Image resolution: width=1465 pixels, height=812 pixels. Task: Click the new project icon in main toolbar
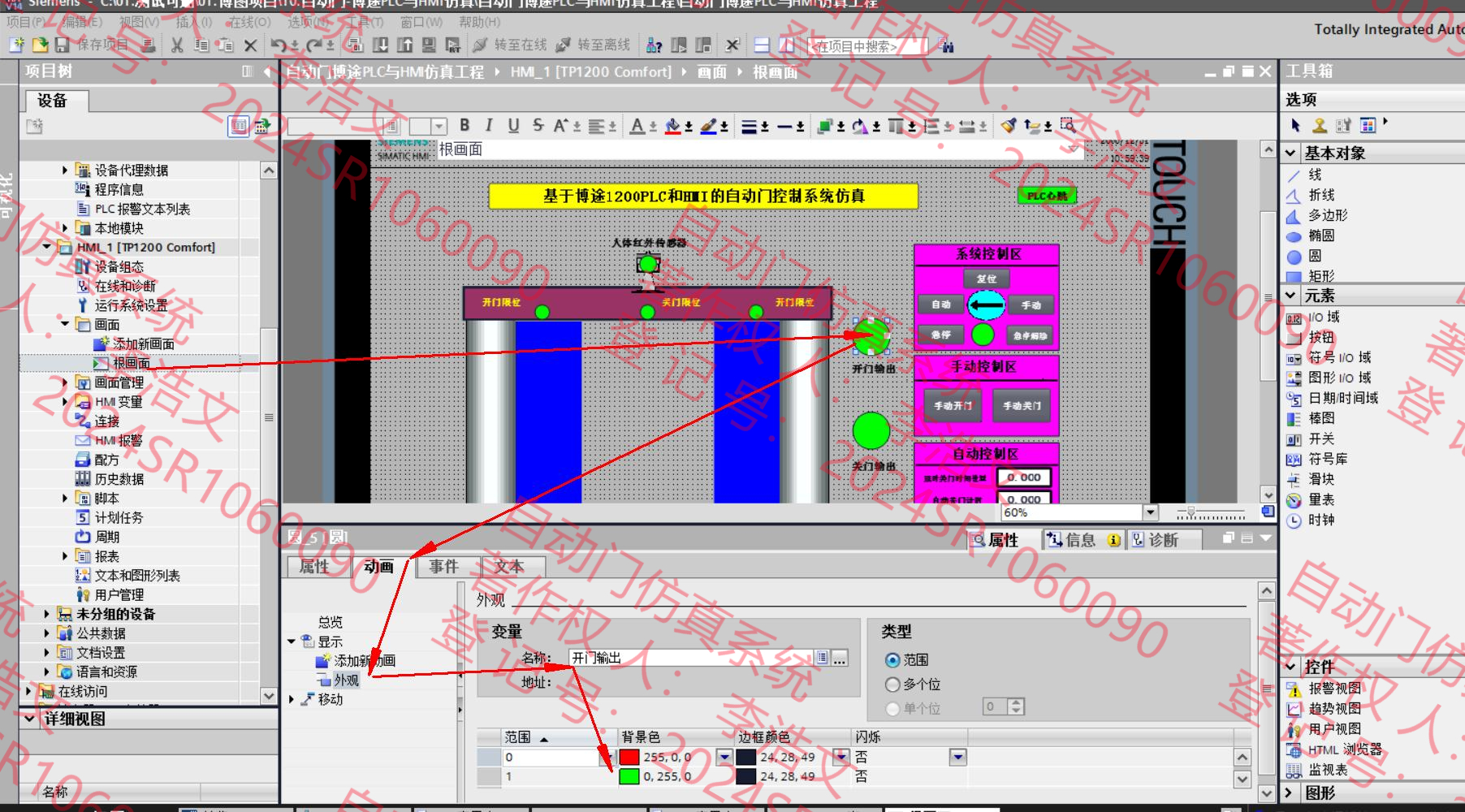16,45
